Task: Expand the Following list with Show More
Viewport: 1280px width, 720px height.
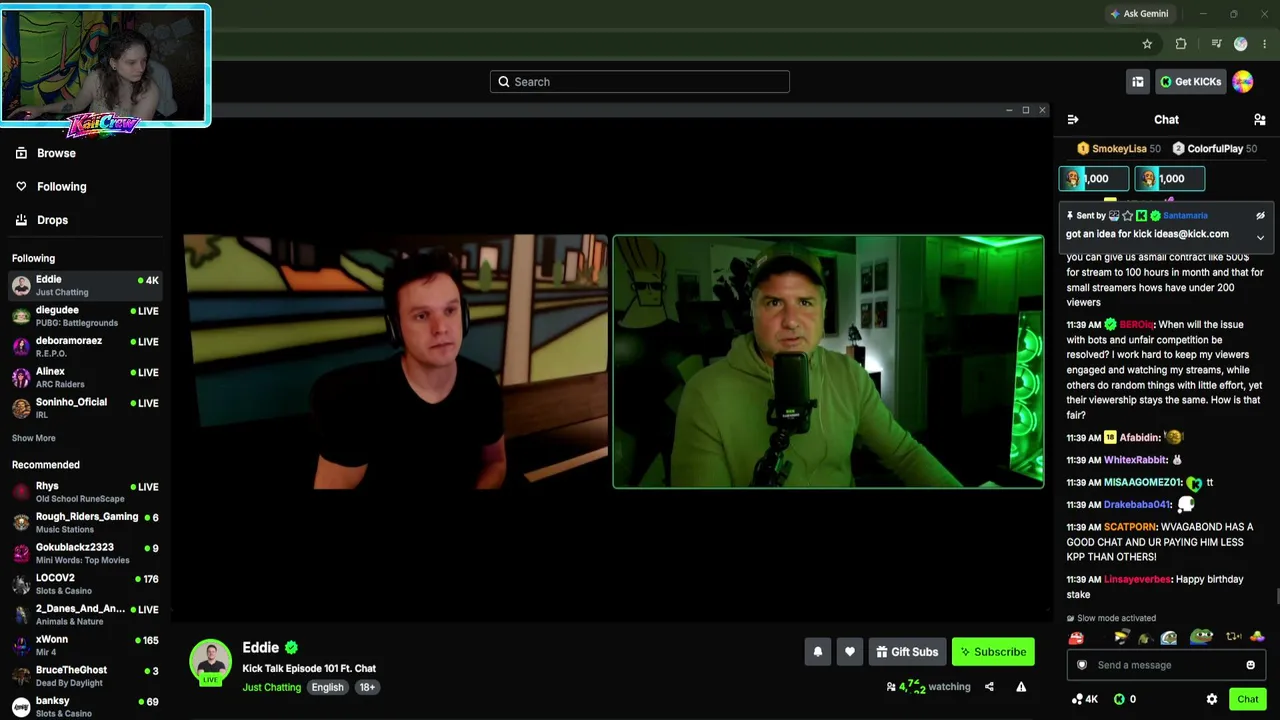Action: click(x=34, y=438)
